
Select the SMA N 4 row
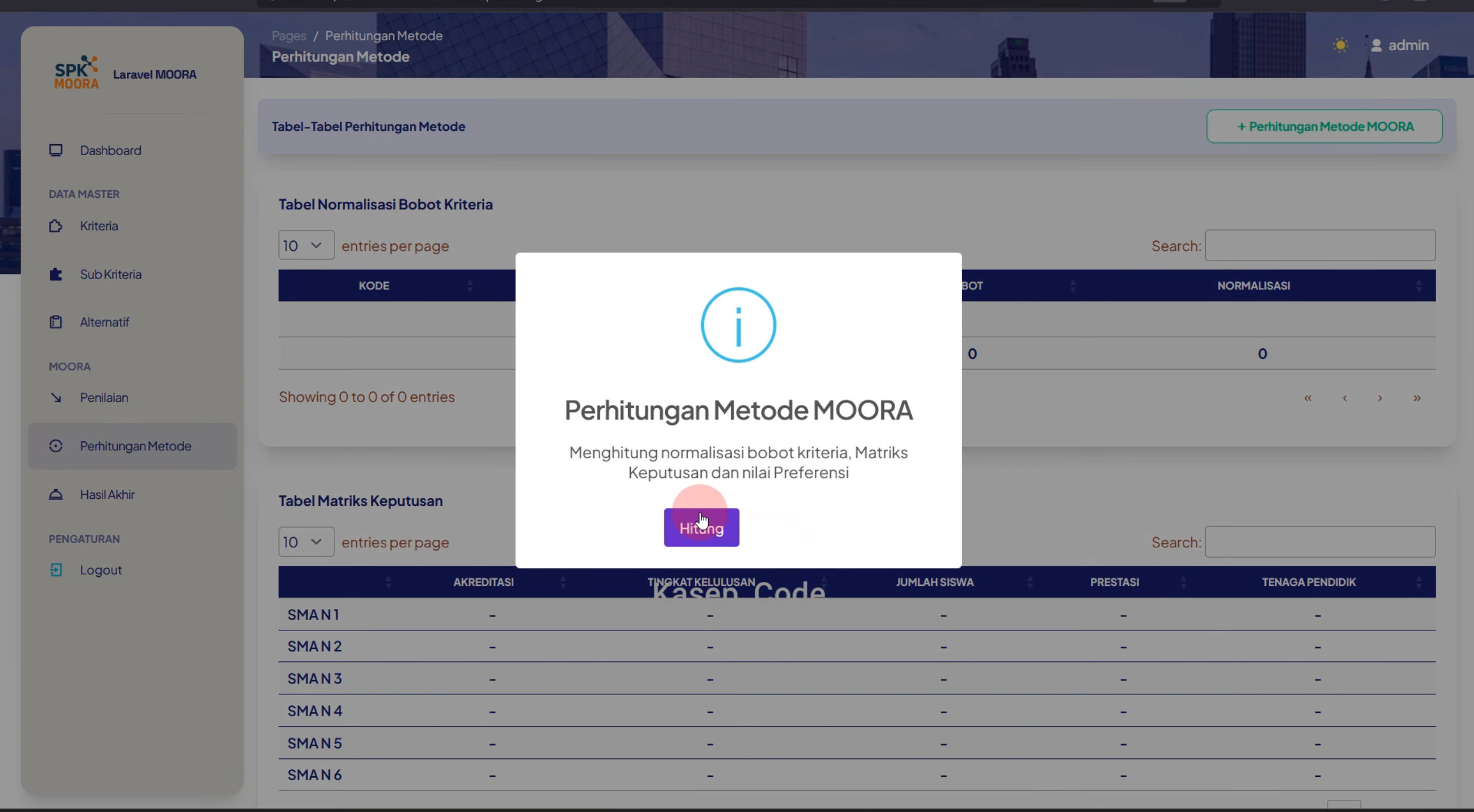pyautogui.click(x=857, y=711)
